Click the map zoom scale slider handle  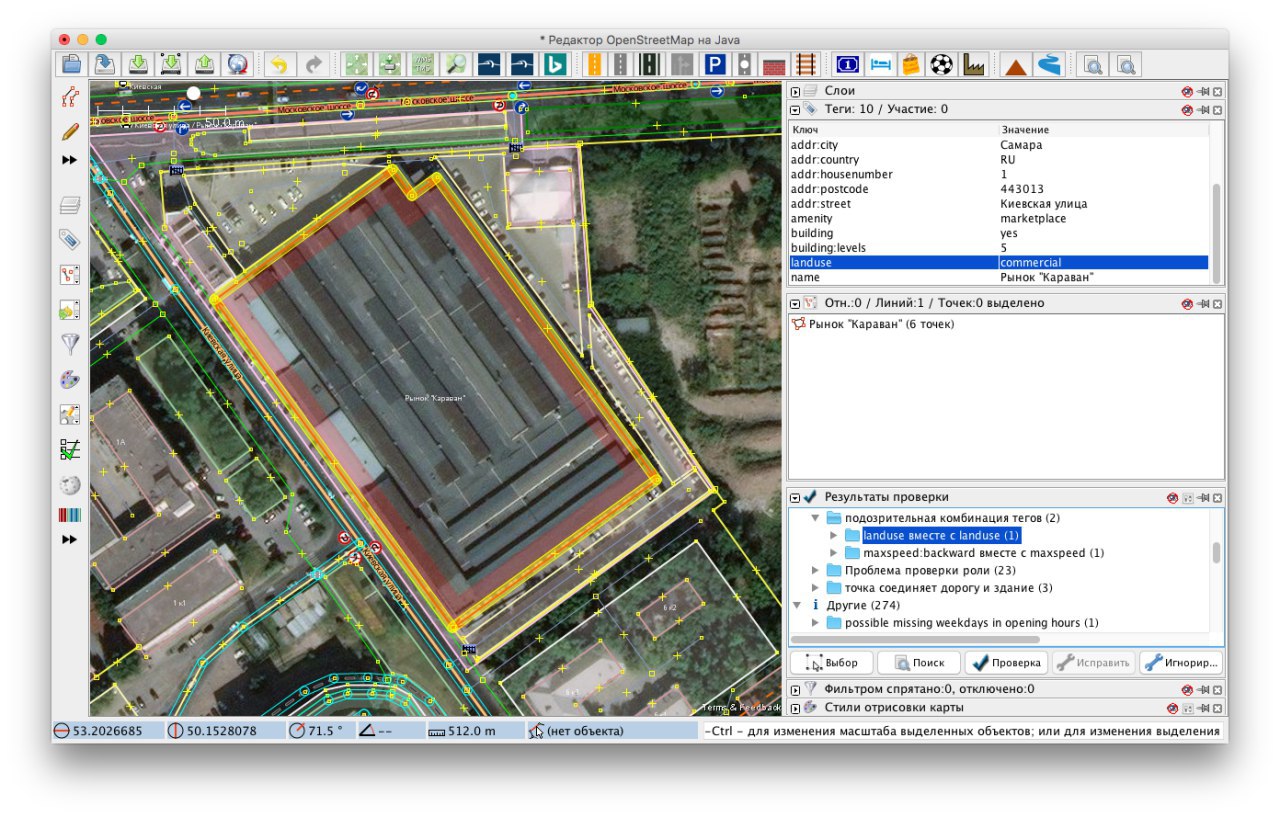coord(194,93)
